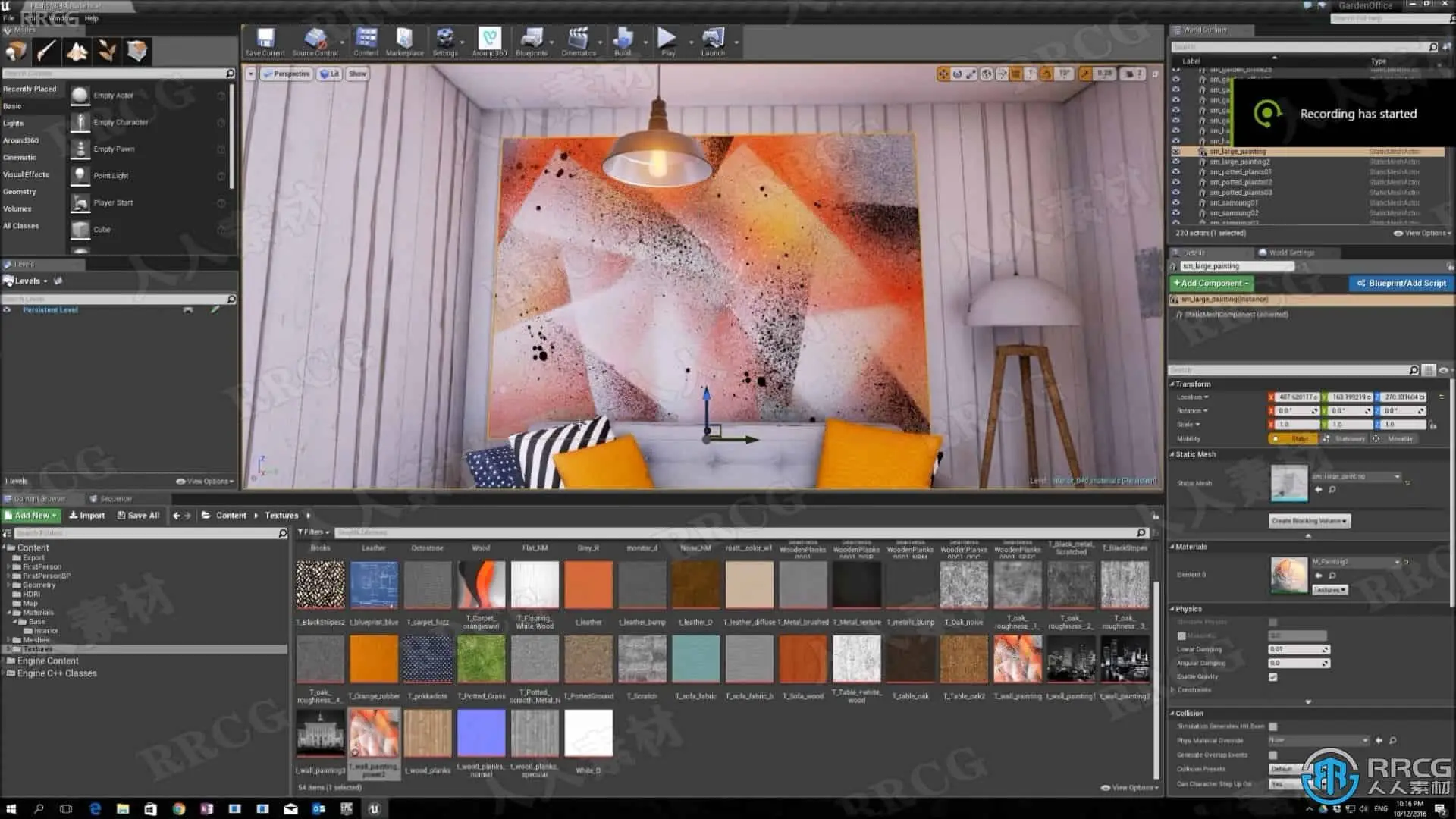Click the Import button

click(x=87, y=516)
